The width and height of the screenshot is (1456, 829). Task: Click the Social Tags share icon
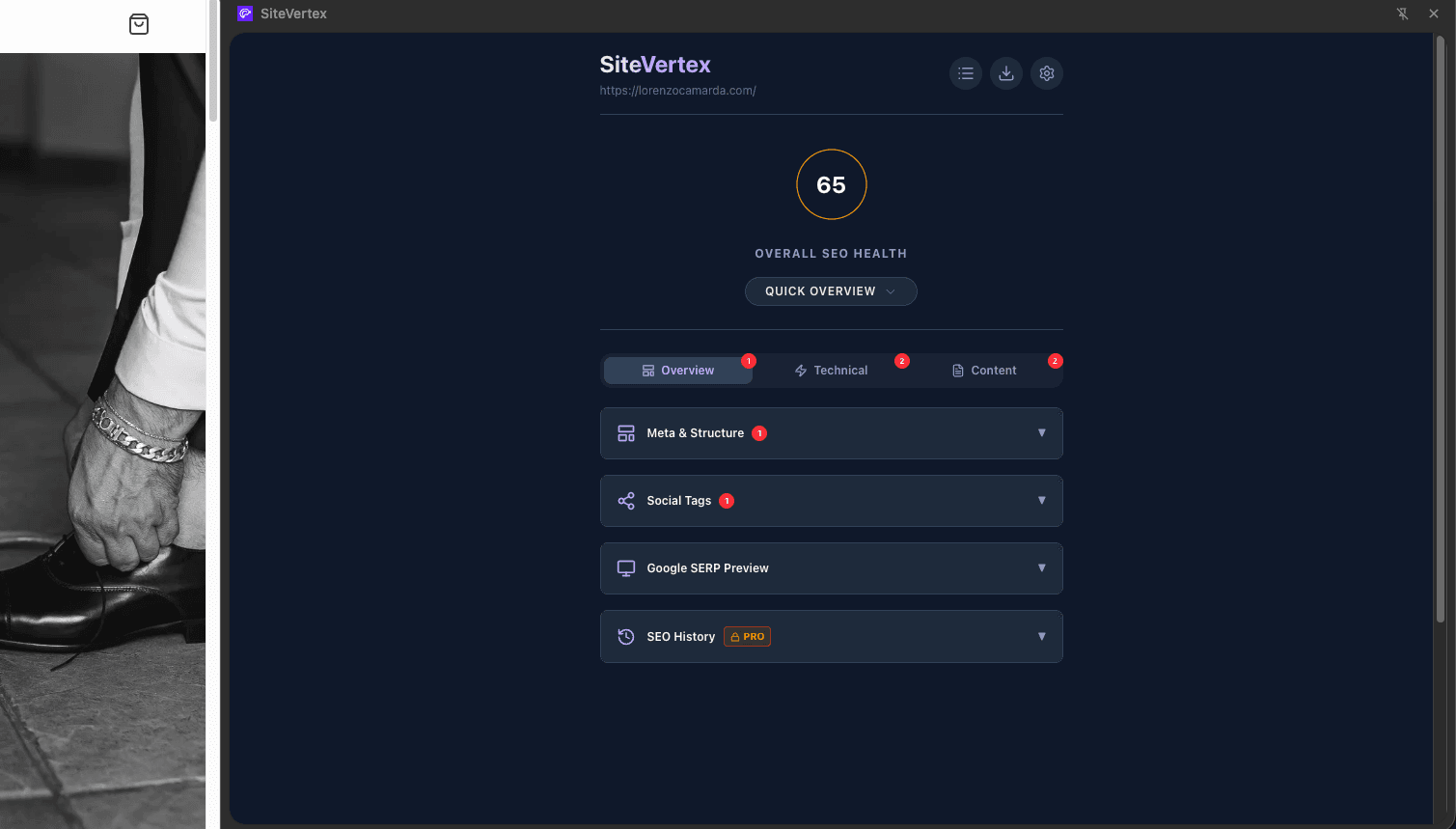click(x=626, y=501)
